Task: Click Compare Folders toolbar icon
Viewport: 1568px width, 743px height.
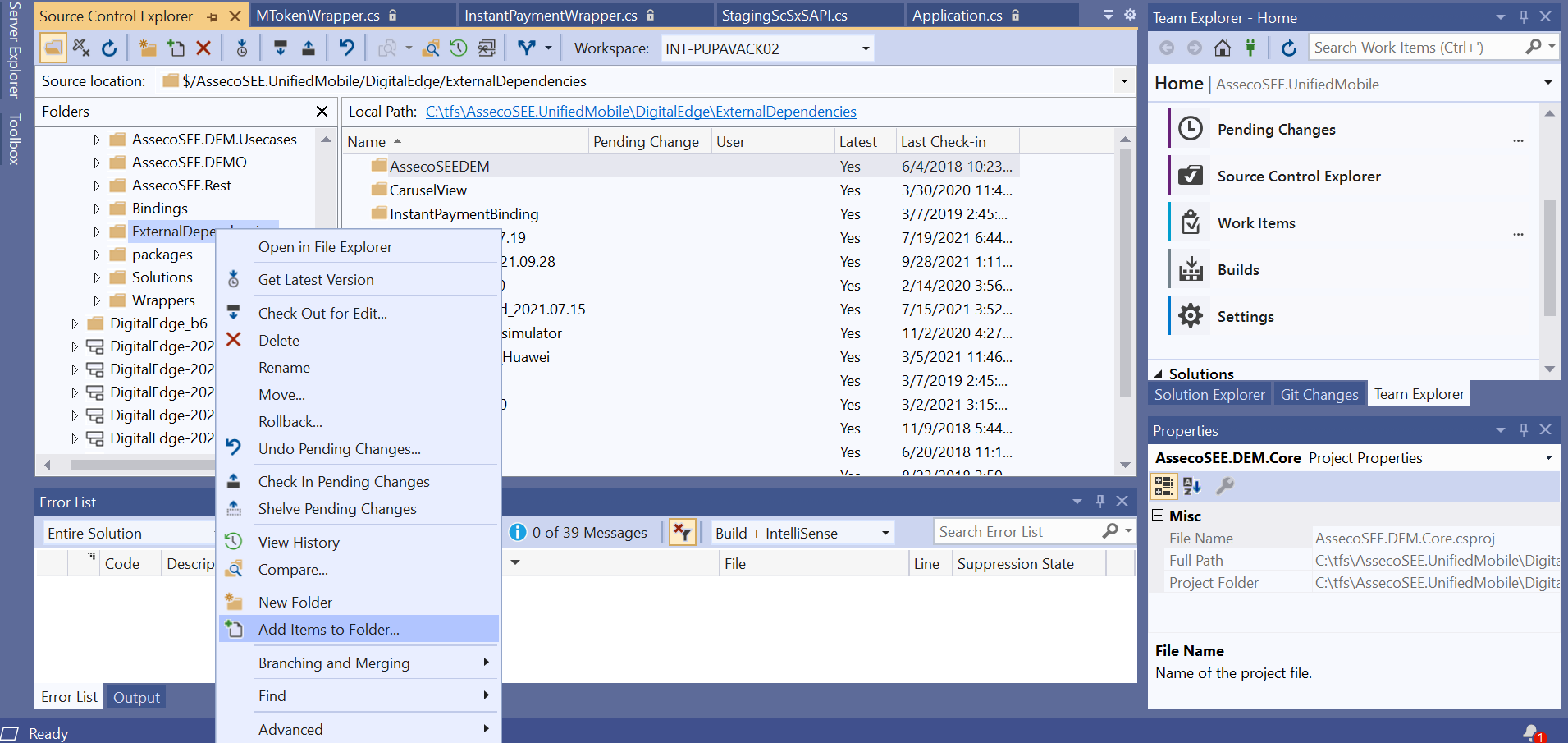Action: [431, 48]
